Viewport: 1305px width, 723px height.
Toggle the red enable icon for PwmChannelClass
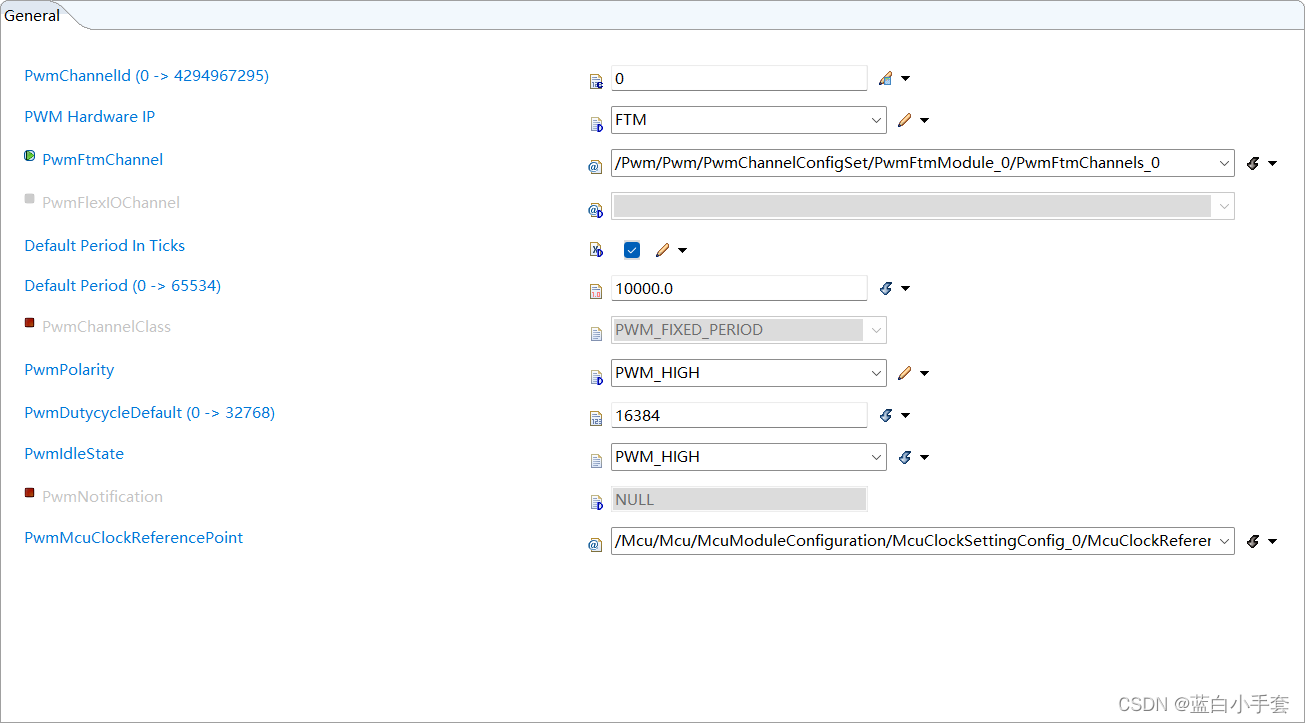click(30, 323)
